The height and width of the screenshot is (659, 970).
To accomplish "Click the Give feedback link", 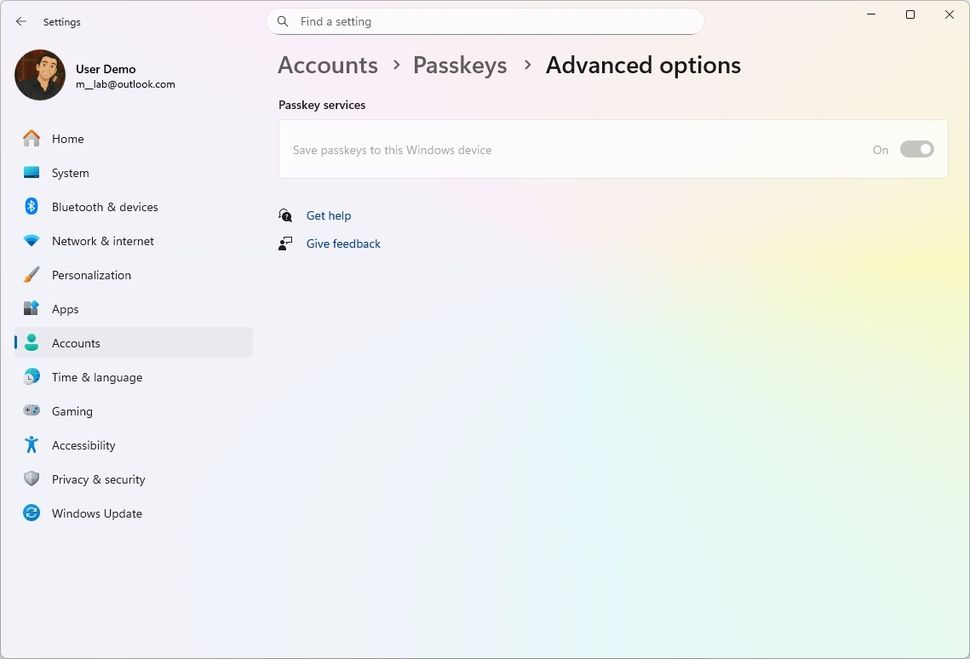I will [x=343, y=244].
